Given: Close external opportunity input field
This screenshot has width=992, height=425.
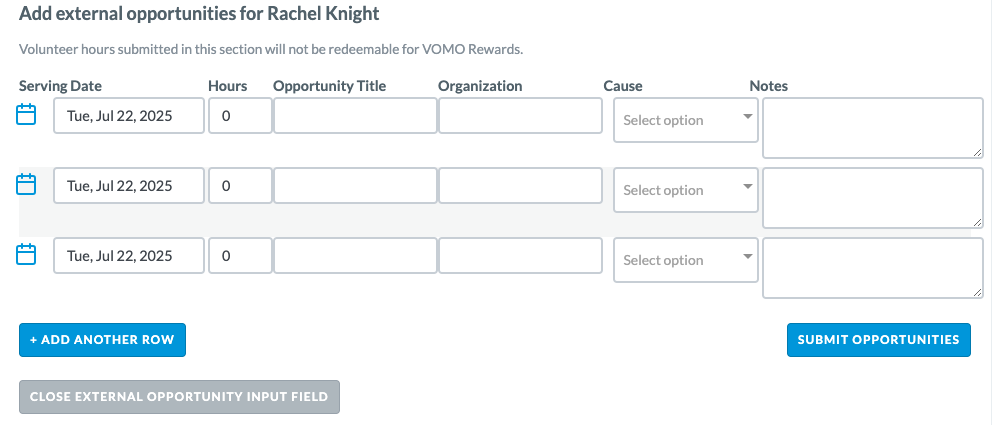Looking at the screenshot, I should tap(179, 397).
